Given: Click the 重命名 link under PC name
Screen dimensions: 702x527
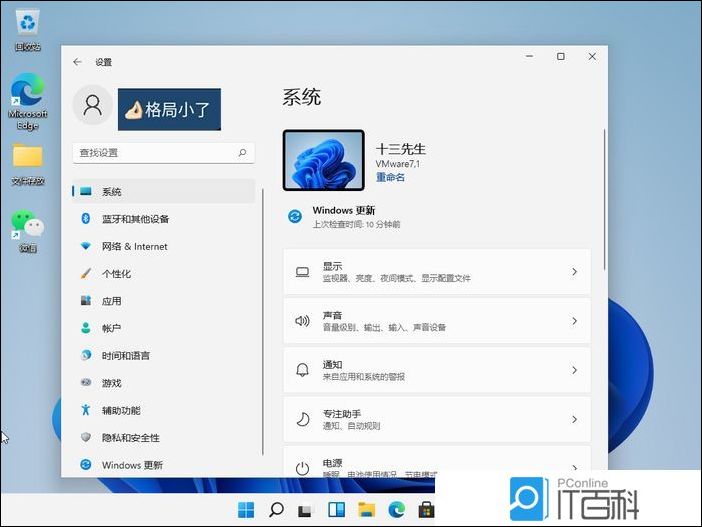Looking at the screenshot, I should click(x=390, y=177).
